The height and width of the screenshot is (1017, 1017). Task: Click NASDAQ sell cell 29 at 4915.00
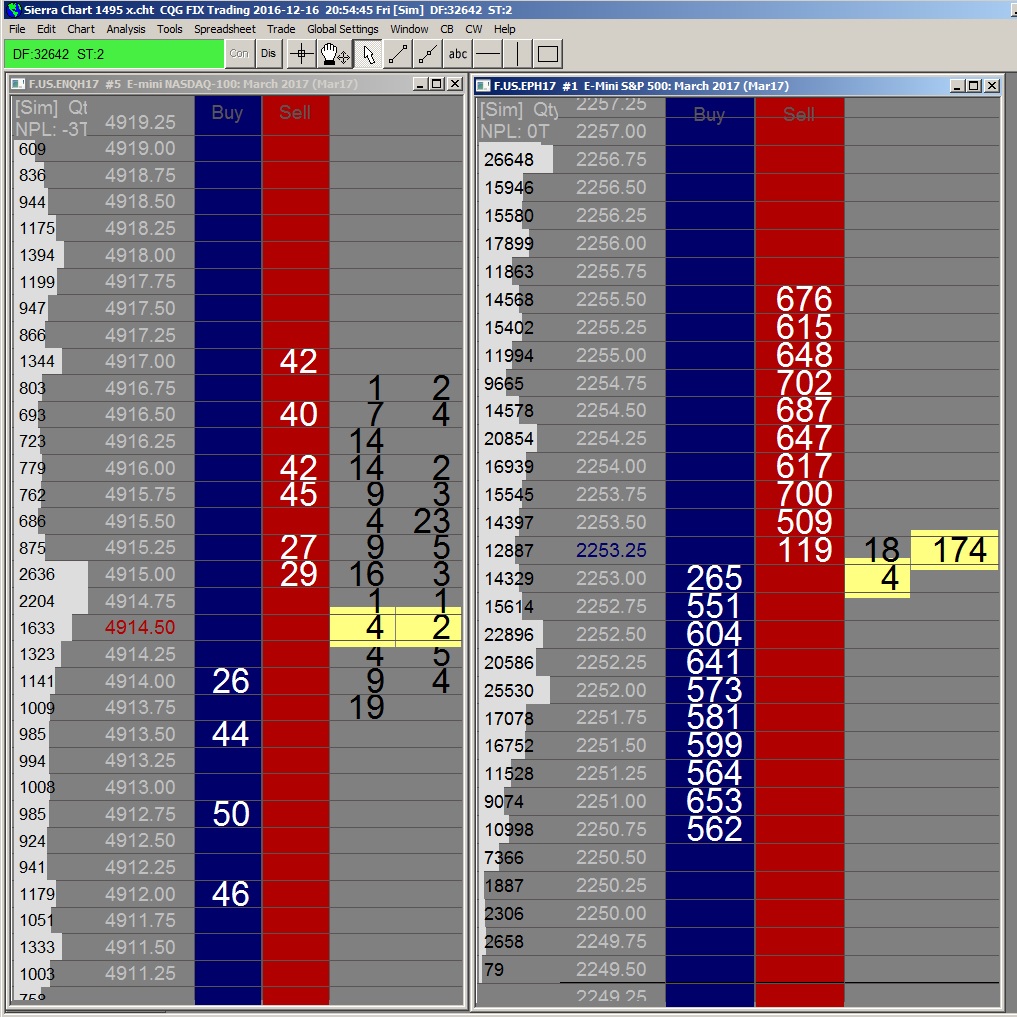coord(296,574)
